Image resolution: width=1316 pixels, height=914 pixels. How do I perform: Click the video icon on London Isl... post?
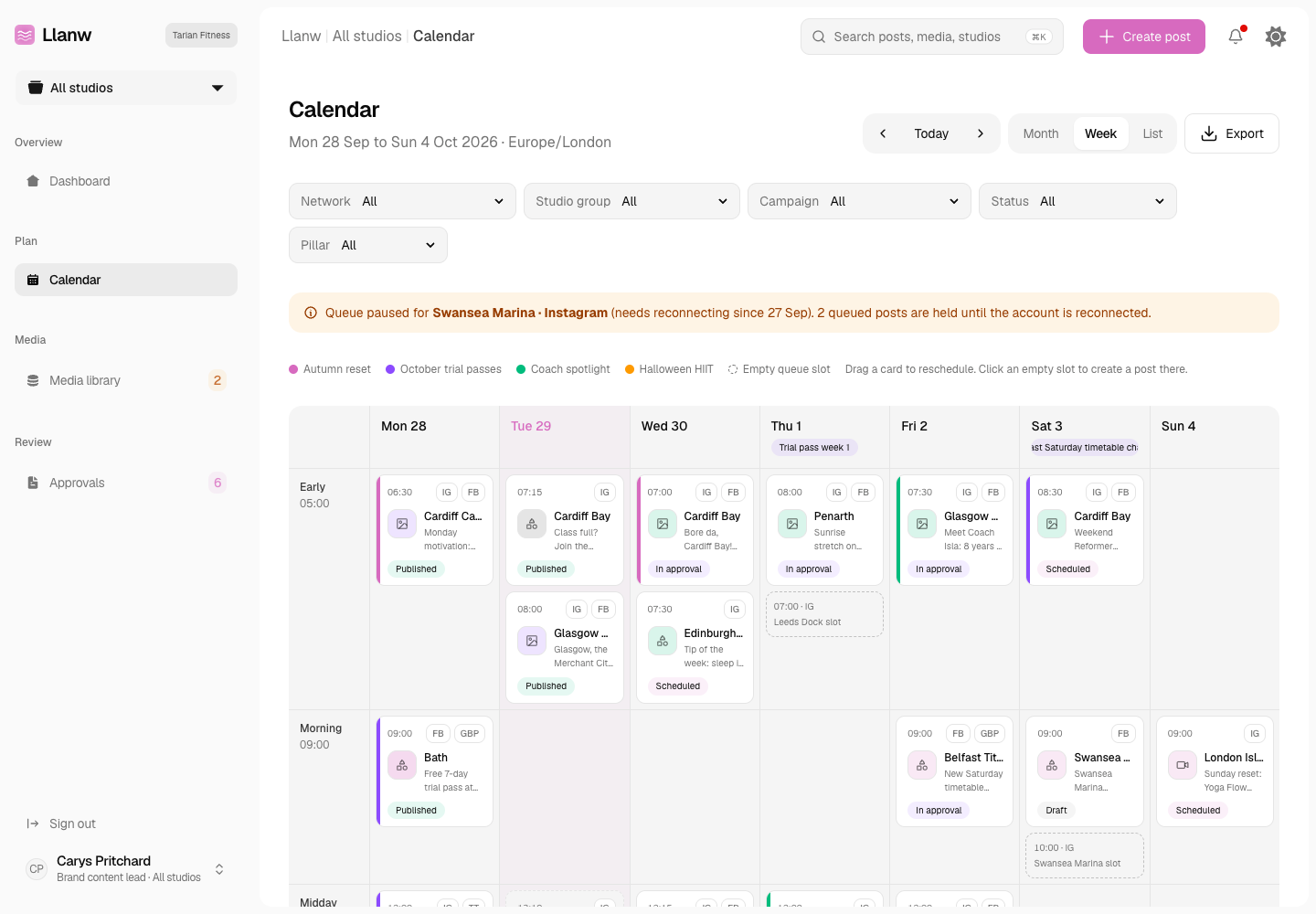click(1183, 765)
